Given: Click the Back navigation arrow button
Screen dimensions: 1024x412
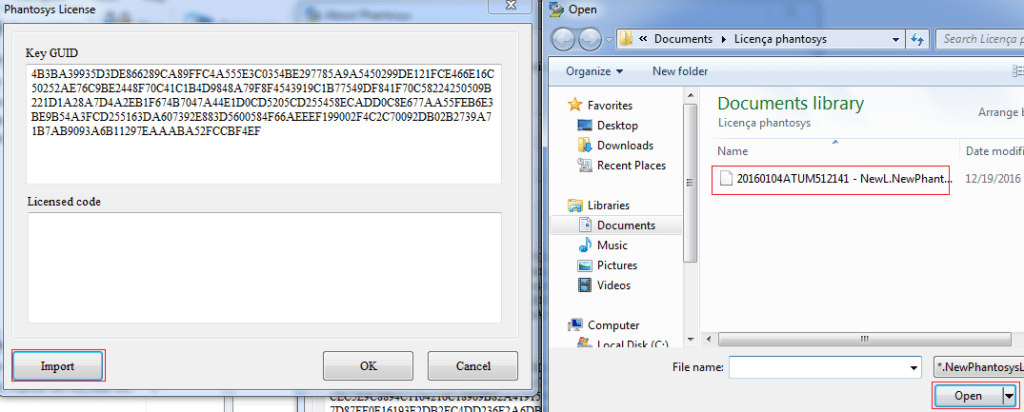Looking at the screenshot, I should 563,39.
